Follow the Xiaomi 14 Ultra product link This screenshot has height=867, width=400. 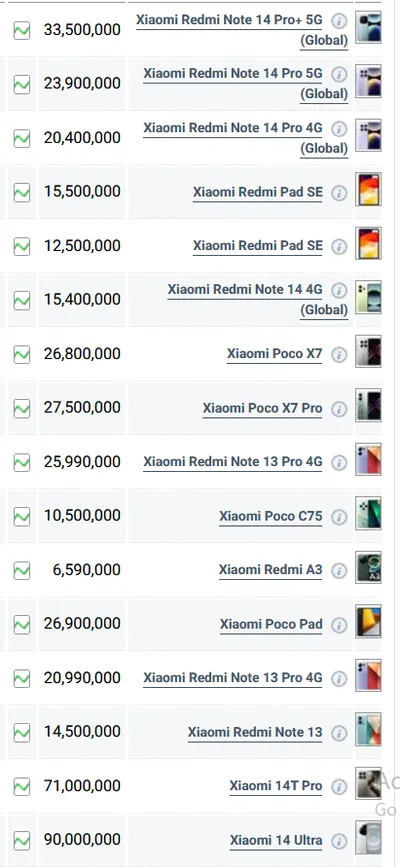tap(276, 840)
